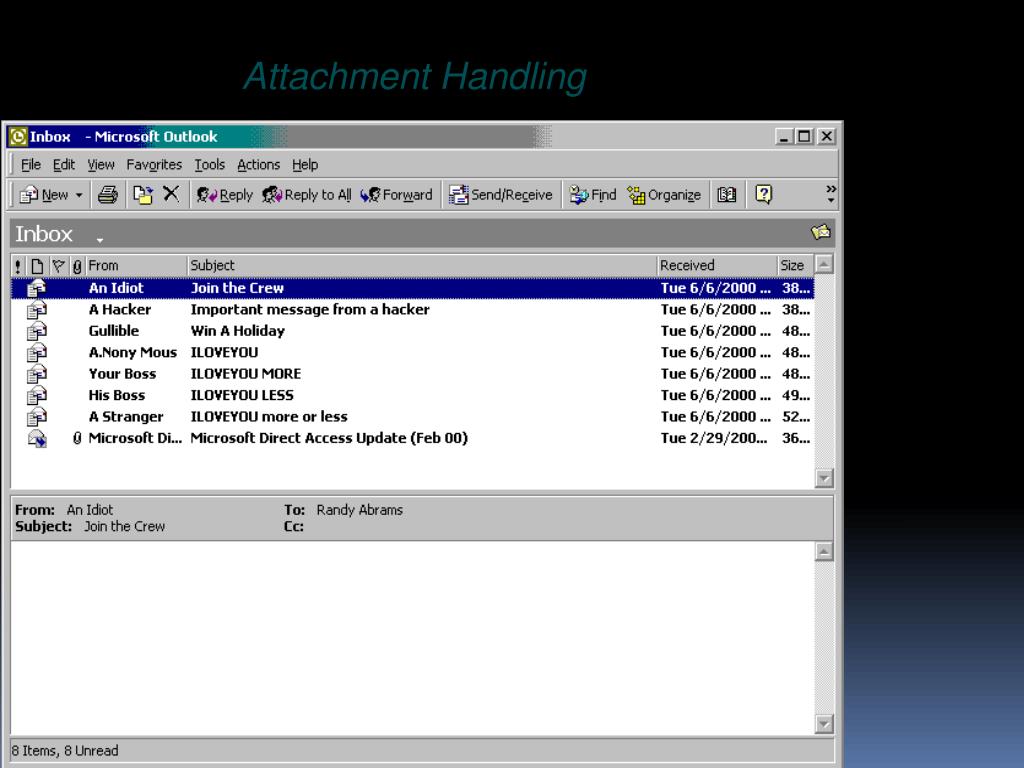Screen dimensions: 1024x768
Task: Select the "ILOVEYOU LESS" message
Action: pos(413,396)
